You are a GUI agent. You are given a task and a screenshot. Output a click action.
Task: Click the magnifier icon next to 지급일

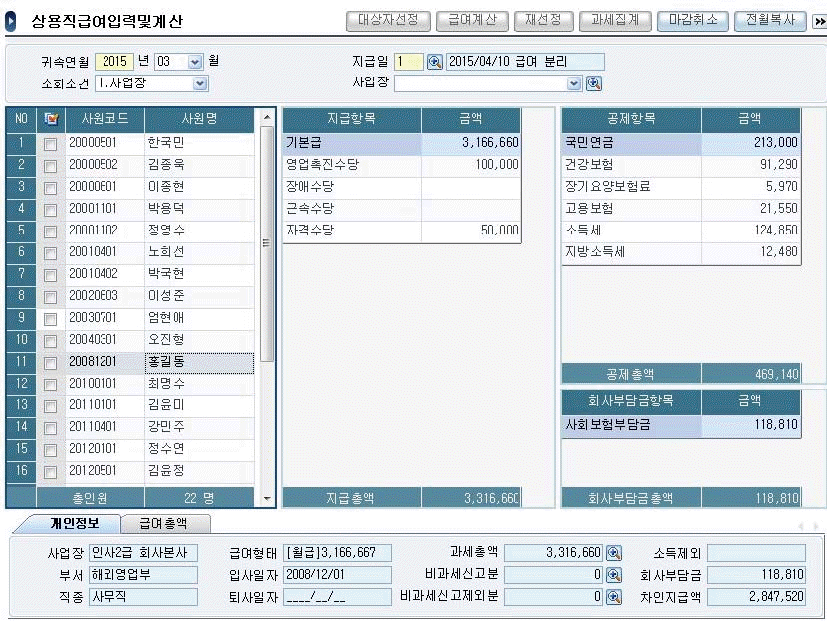[x=435, y=62]
